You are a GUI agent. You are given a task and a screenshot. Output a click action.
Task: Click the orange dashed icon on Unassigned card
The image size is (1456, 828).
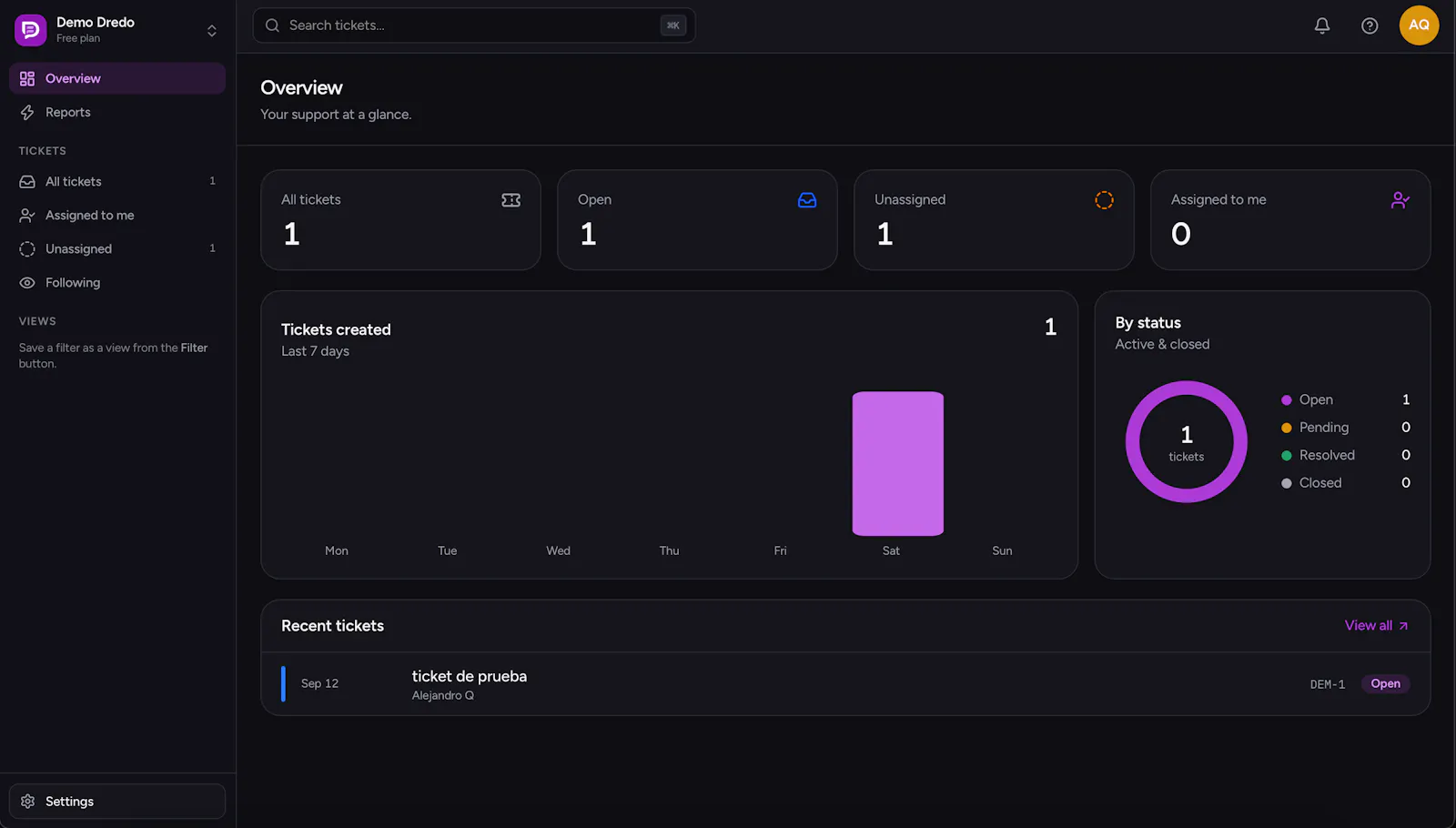(1104, 200)
